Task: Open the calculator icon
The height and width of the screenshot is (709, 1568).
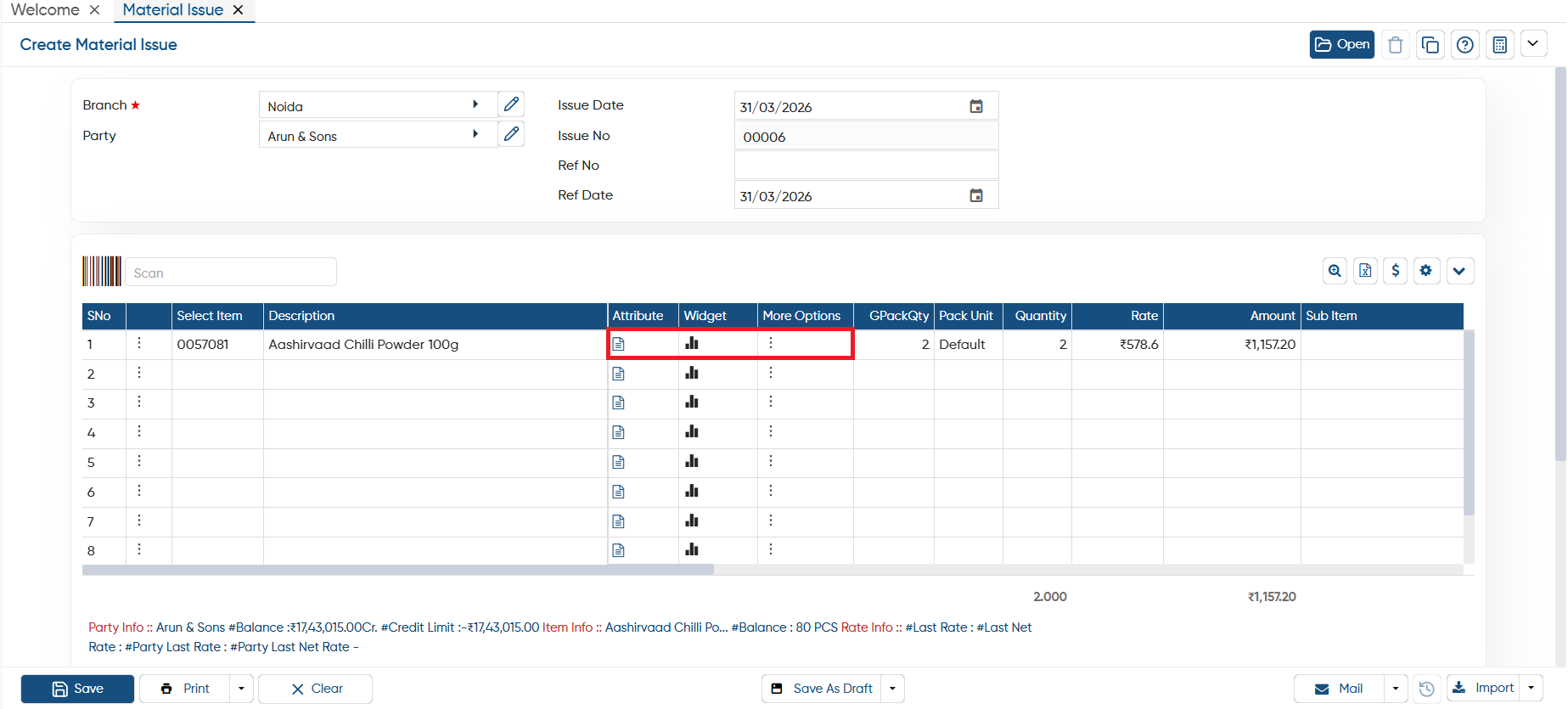Action: click(1500, 45)
